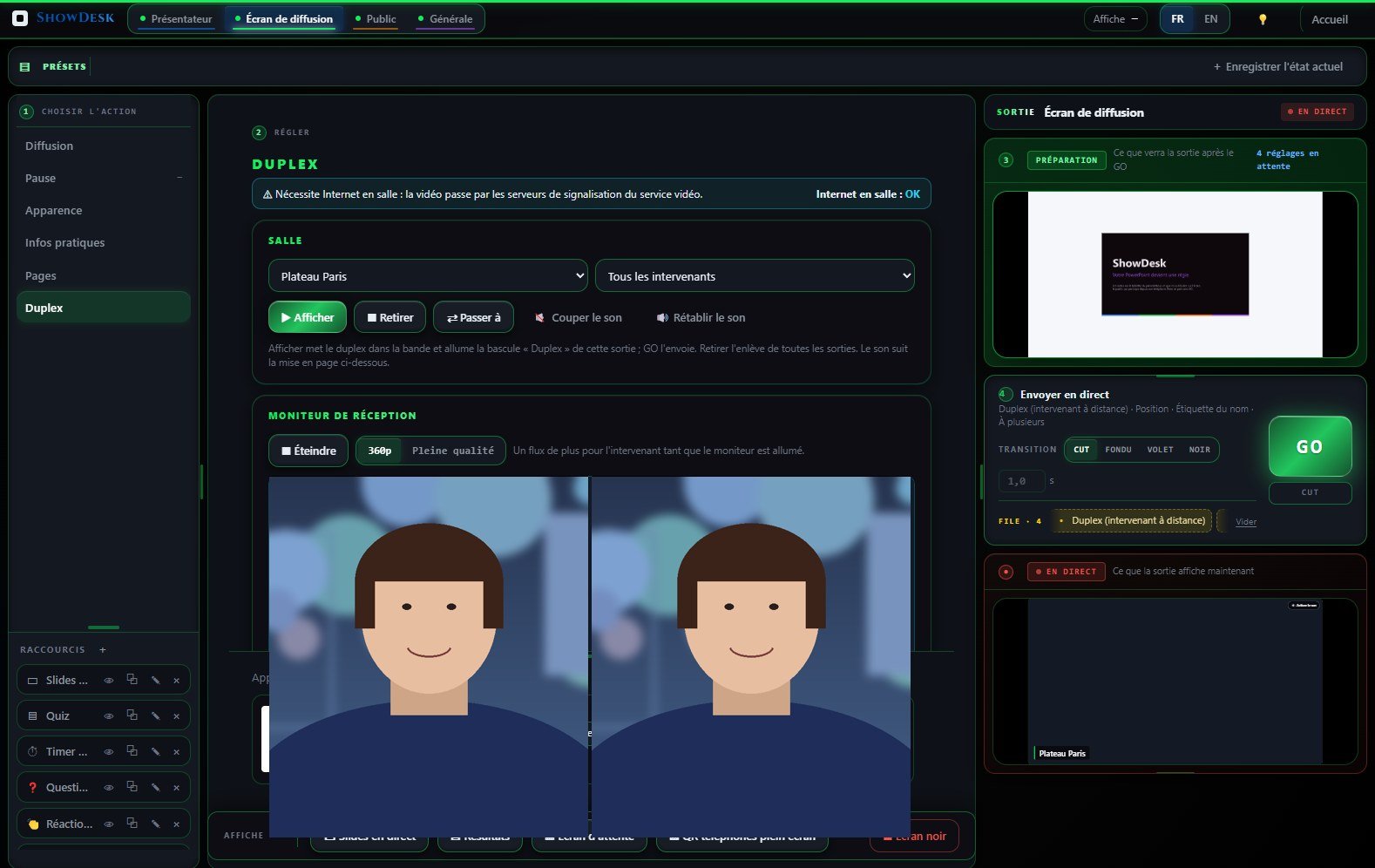This screenshot has width=1375, height=868.
Task: Select the VOLET transition
Action: [x=1160, y=450]
